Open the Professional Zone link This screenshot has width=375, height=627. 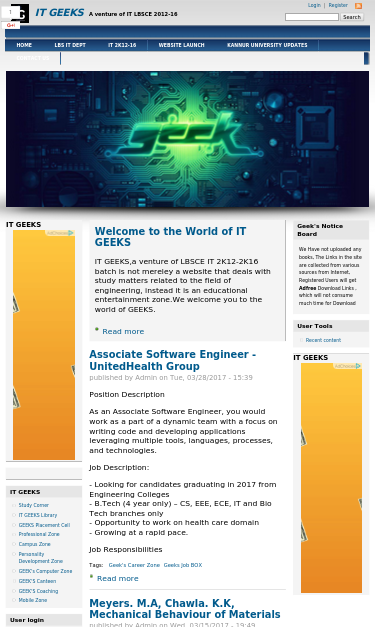(x=39, y=534)
